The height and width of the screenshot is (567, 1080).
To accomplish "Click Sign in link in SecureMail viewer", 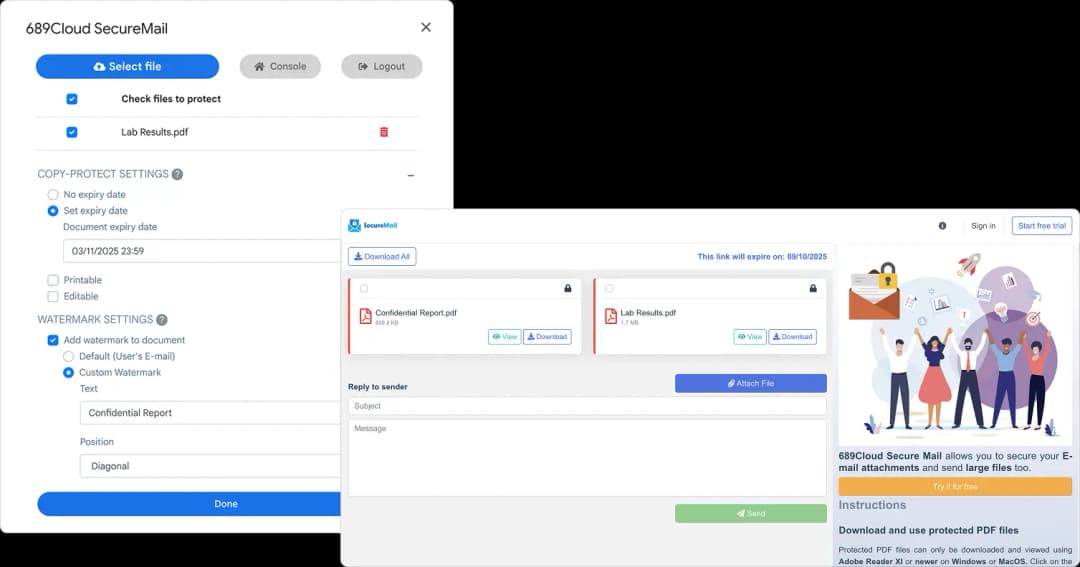I will (983, 225).
